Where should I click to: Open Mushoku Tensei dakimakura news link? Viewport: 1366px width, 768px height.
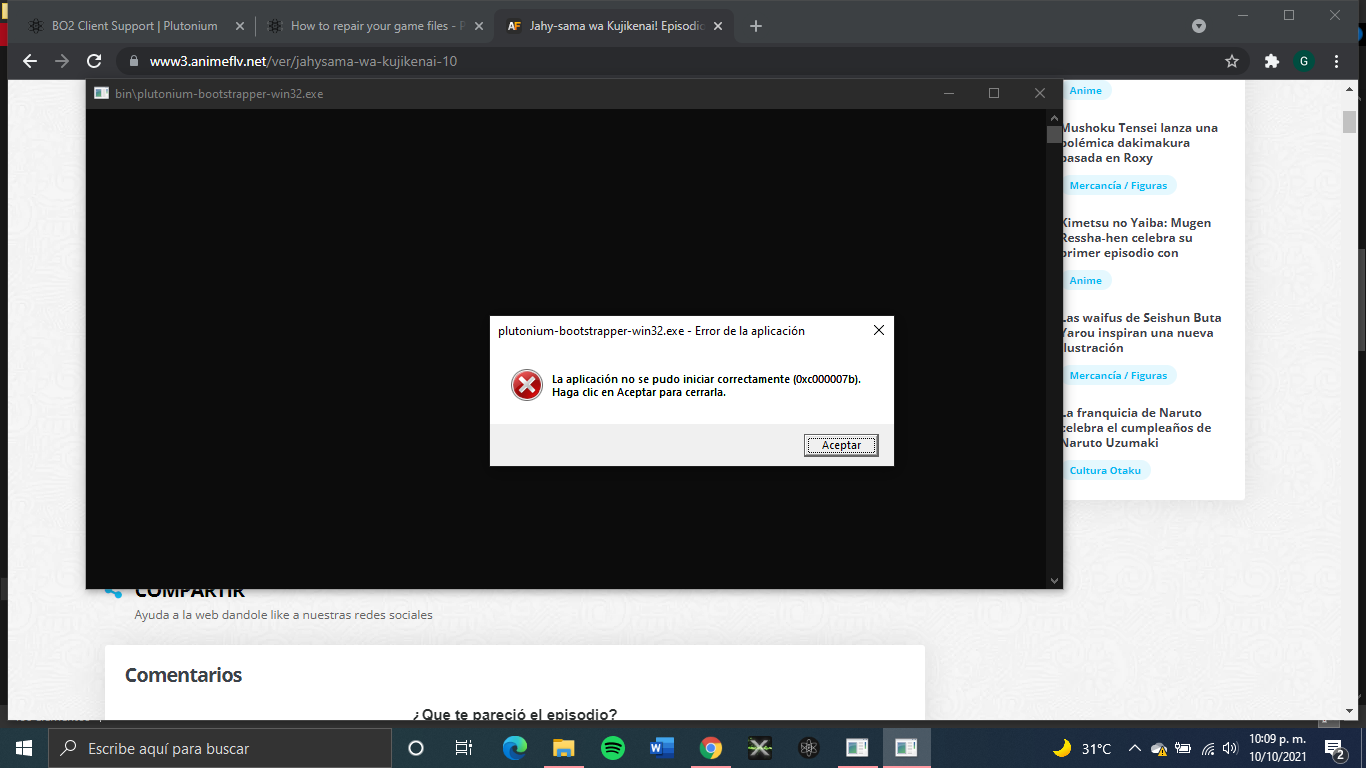pyautogui.click(x=1139, y=143)
